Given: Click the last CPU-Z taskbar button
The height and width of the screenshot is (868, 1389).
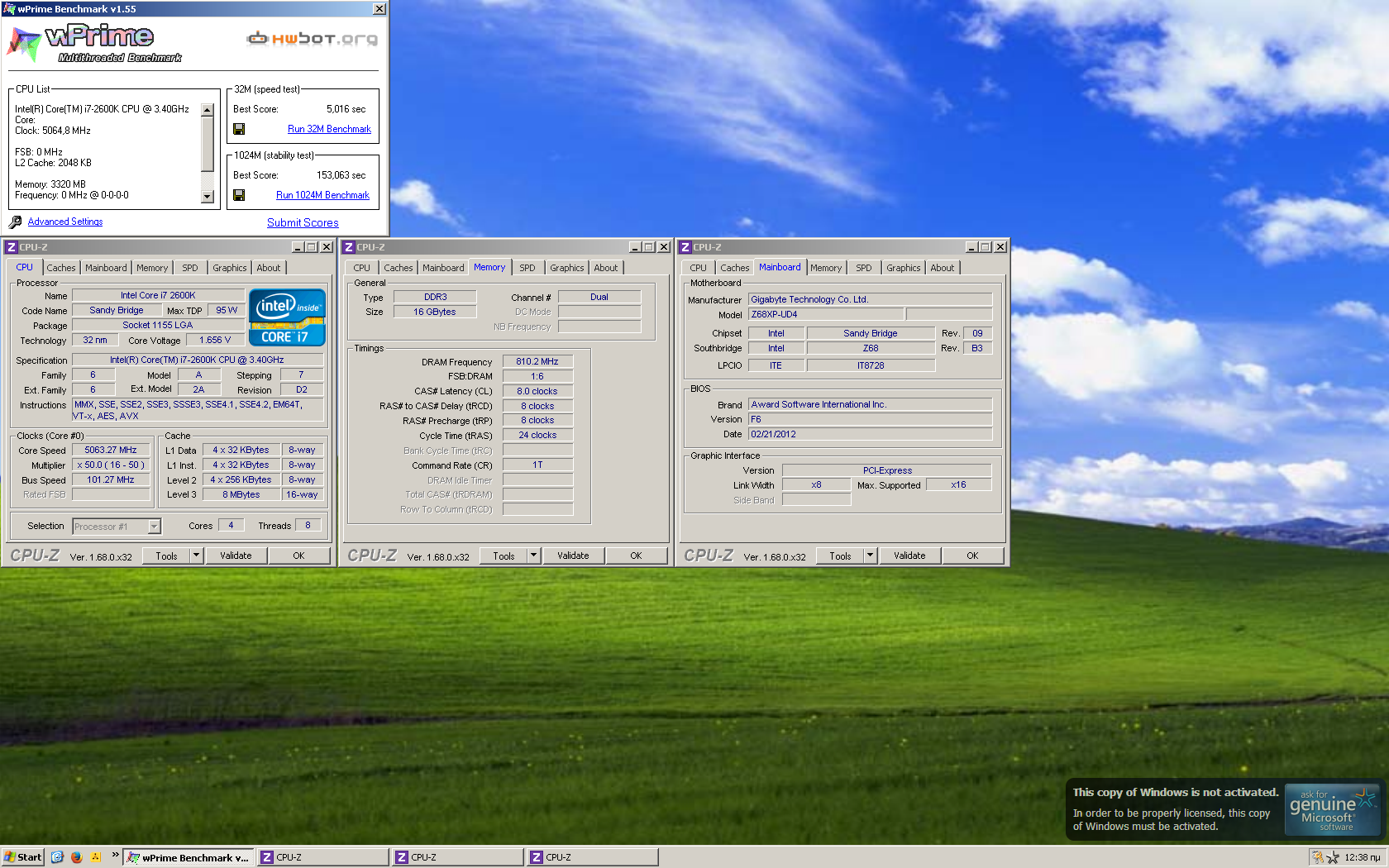Looking at the screenshot, I should pos(592,857).
